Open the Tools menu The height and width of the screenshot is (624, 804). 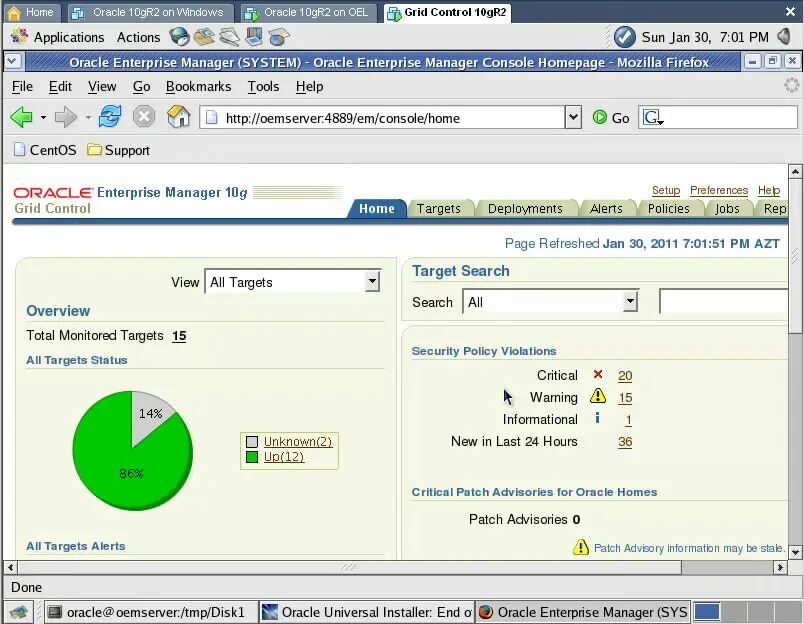[x=264, y=87]
